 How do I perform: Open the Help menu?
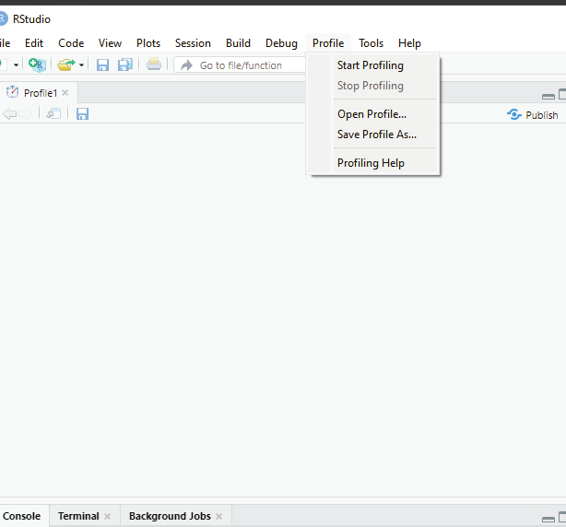coord(410,43)
